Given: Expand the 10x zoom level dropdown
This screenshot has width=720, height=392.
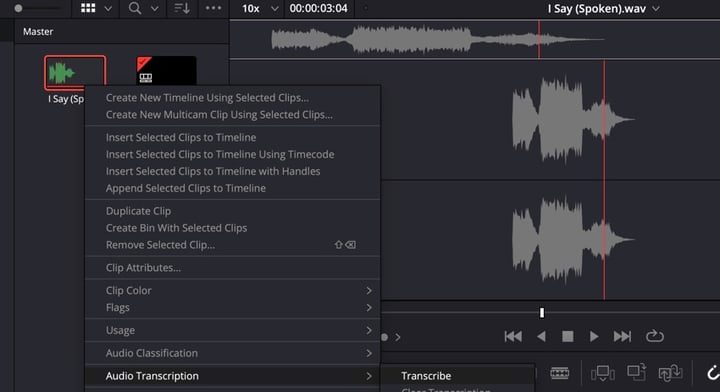Looking at the screenshot, I should pyautogui.click(x=260, y=8).
